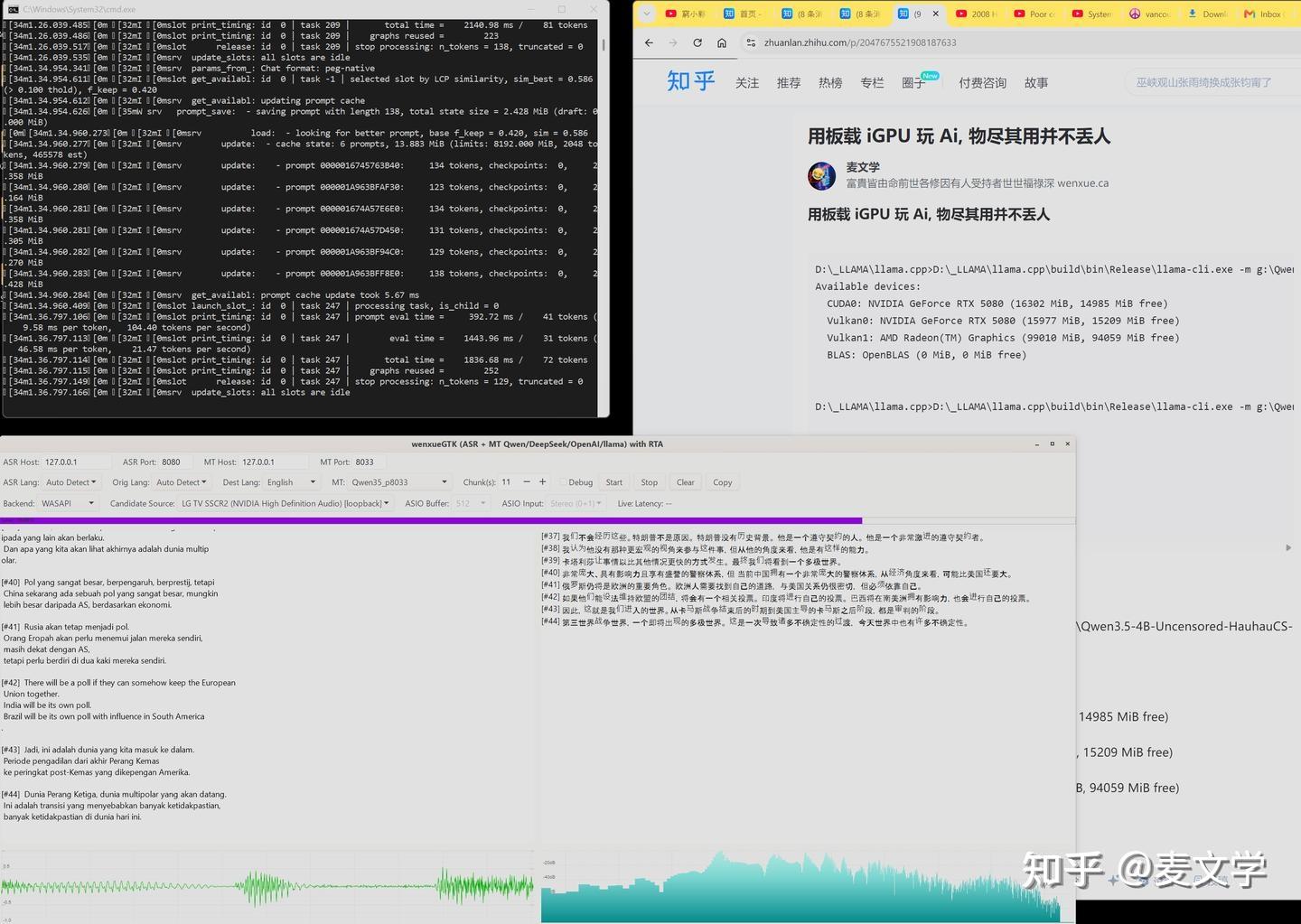
Task: Decrease the Chunk(s) value with minus
Action: (527, 482)
